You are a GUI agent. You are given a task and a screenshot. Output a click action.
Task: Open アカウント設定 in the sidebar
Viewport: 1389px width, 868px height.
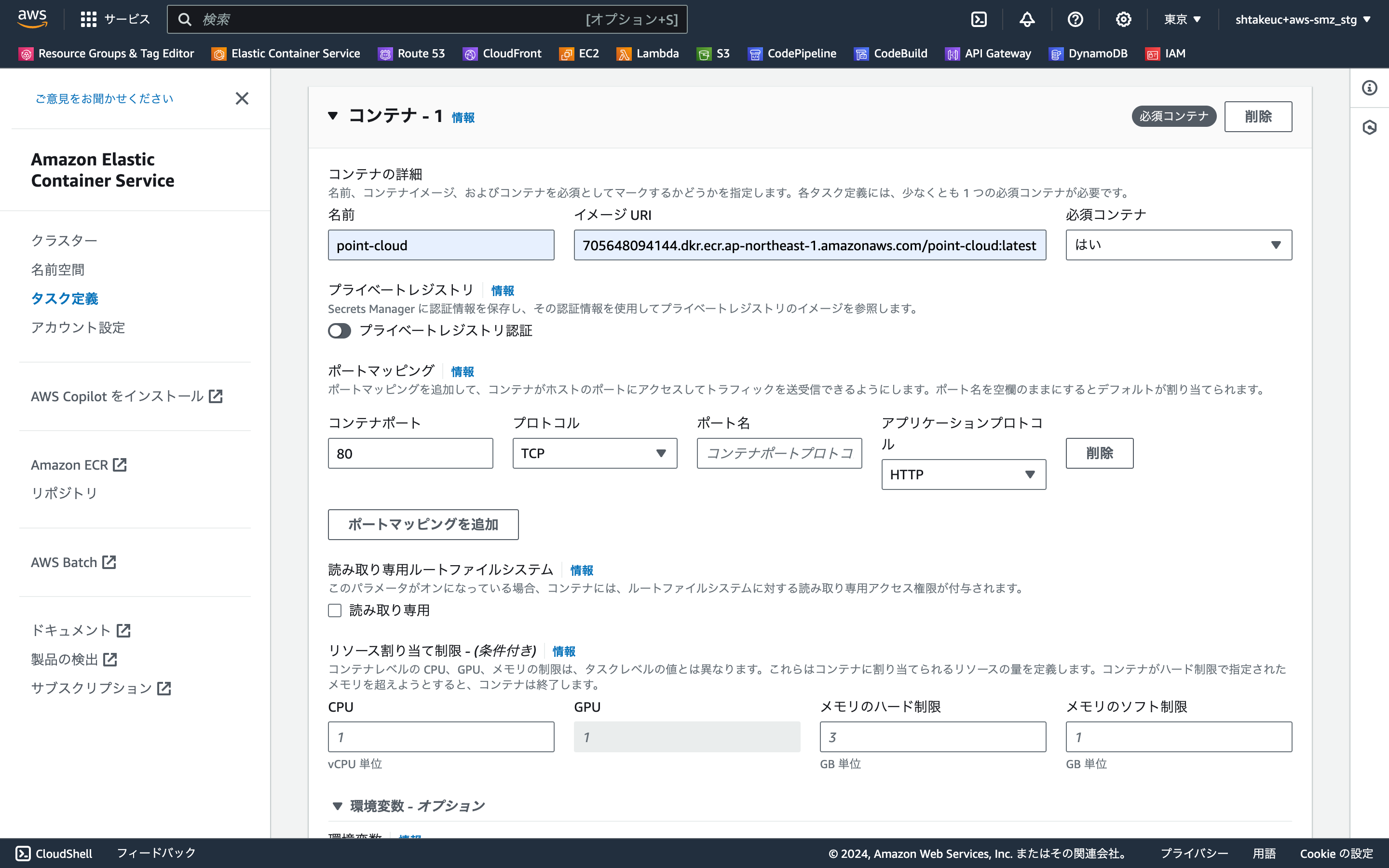click(x=78, y=327)
